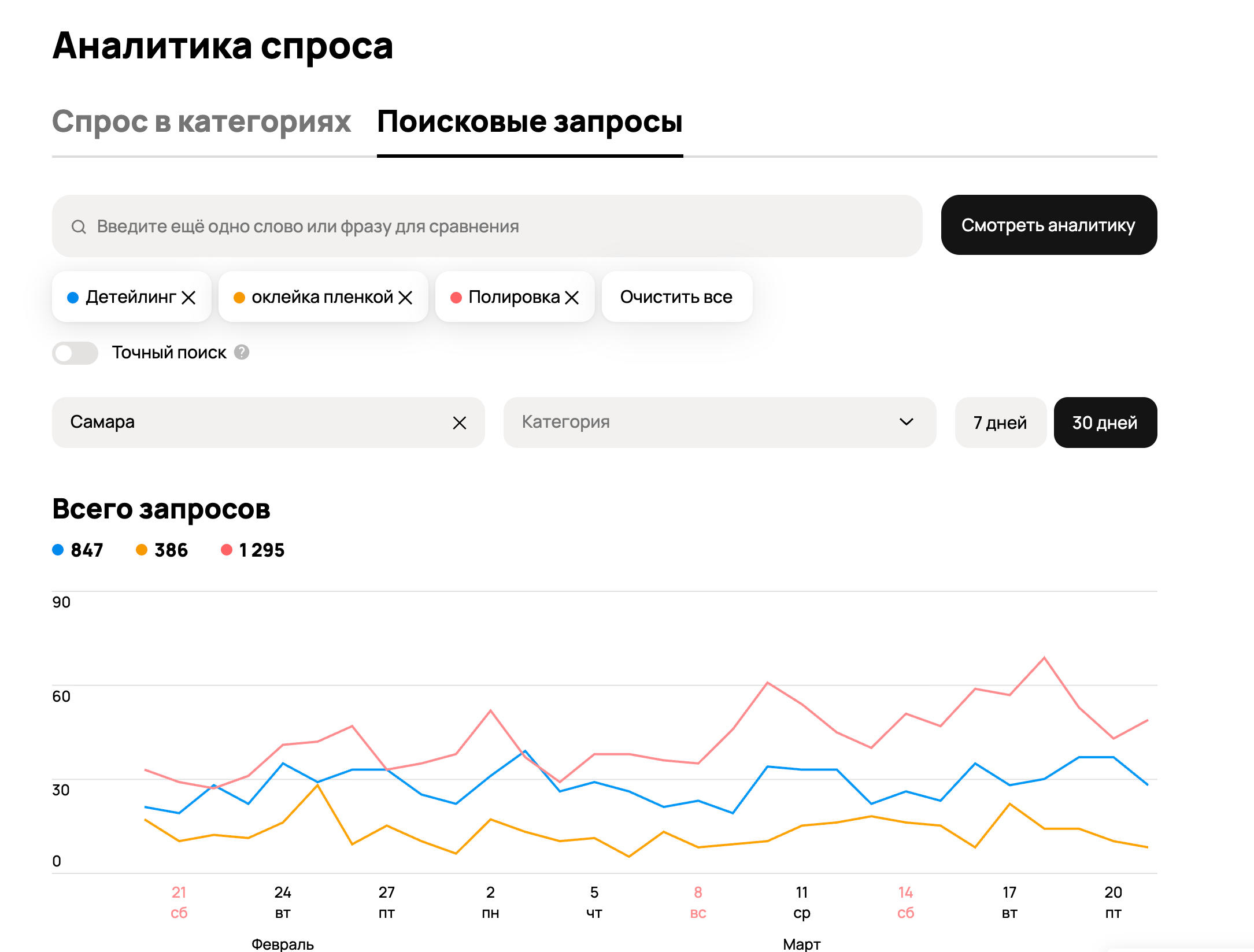Switch to Спрос в категориях tab
Screen dimensions: 1254x952
[201, 122]
